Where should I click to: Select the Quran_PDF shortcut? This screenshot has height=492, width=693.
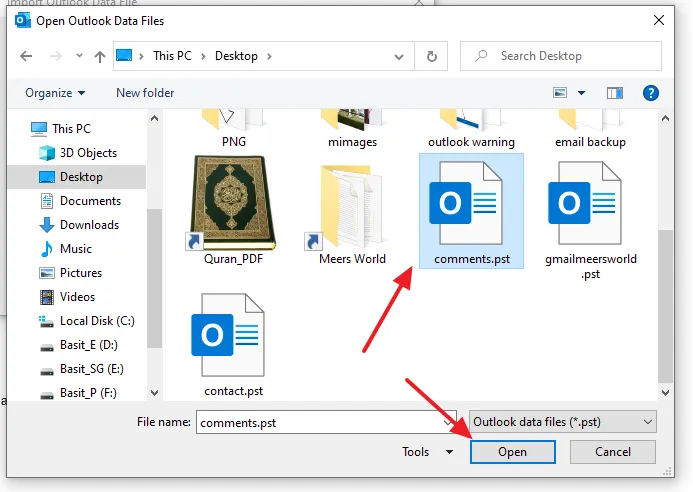click(x=233, y=210)
